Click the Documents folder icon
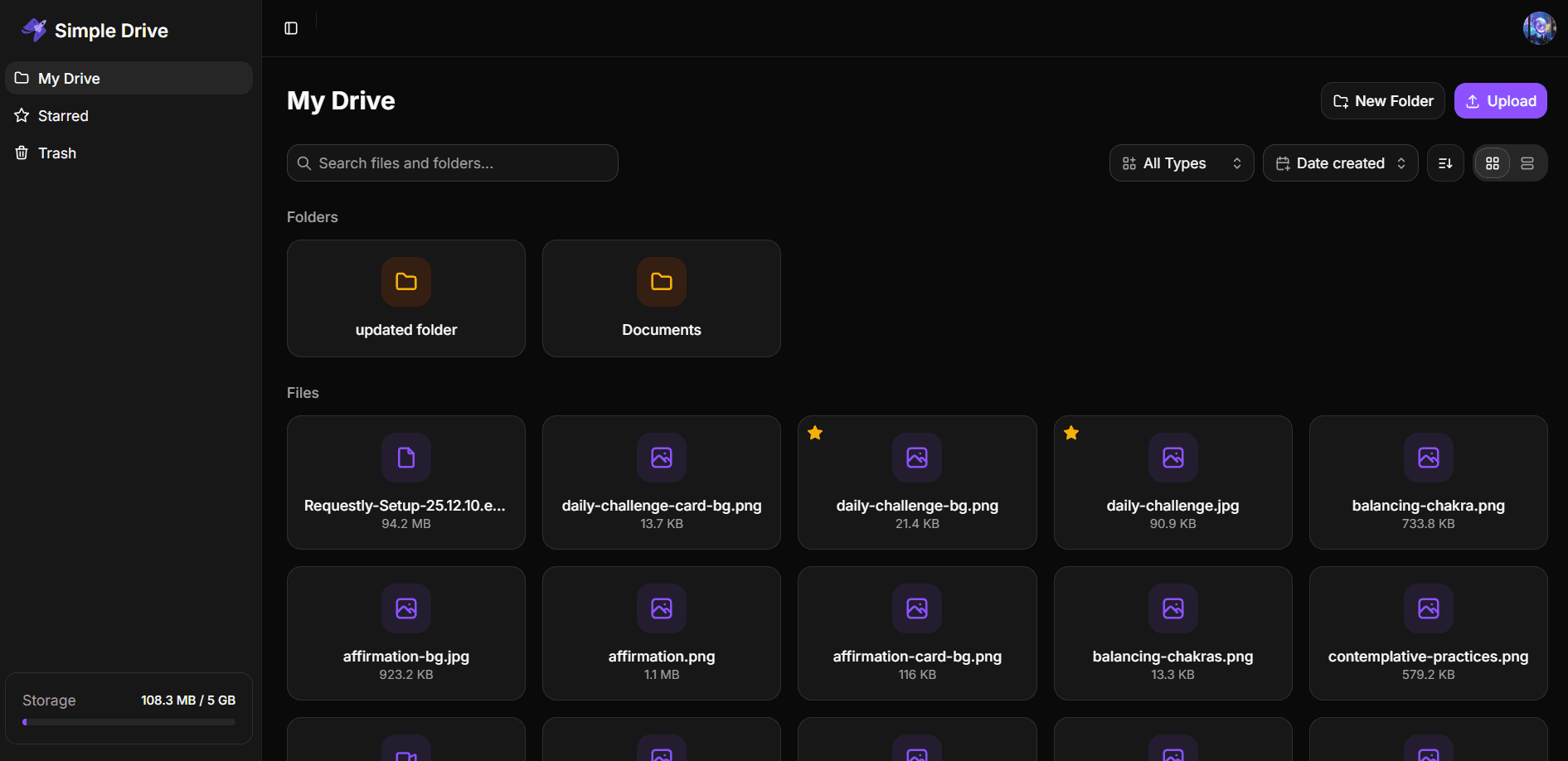Image resolution: width=1568 pixels, height=761 pixels. click(x=662, y=282)
